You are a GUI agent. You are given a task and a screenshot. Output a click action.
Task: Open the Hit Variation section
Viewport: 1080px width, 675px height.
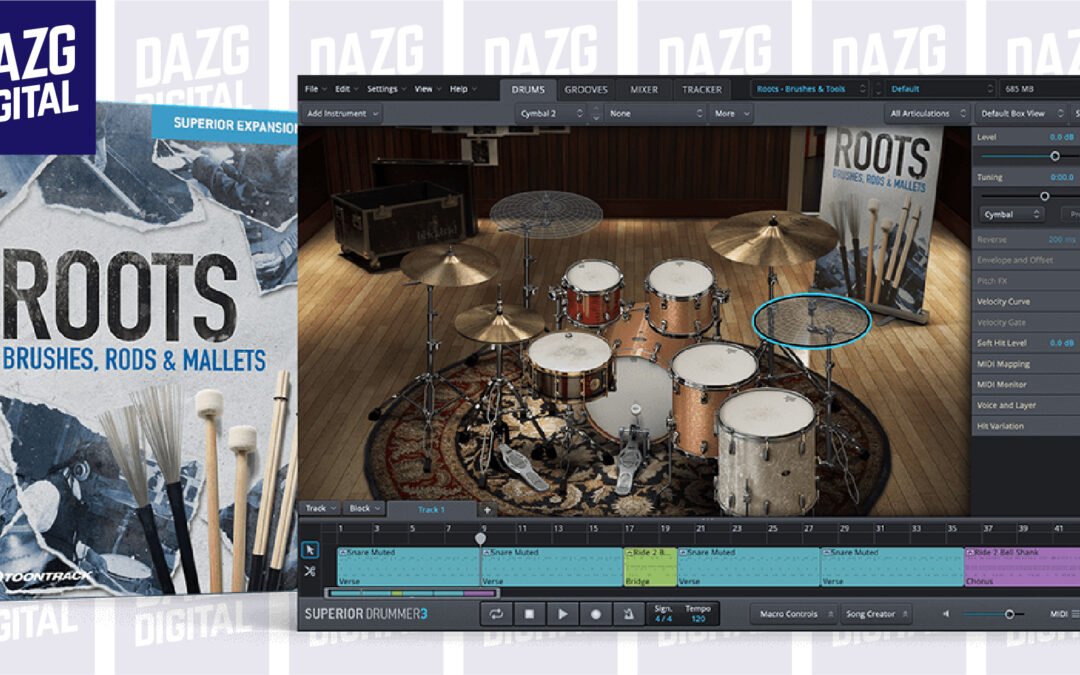pyautogui.click(x=1026, y=426)
